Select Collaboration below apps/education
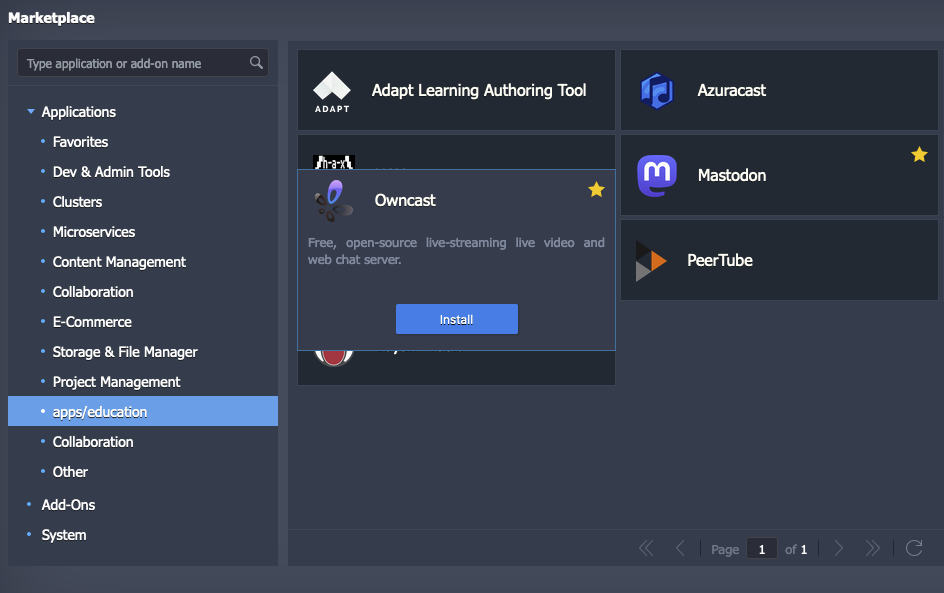The image size is (944, 593). click(93, 442)
